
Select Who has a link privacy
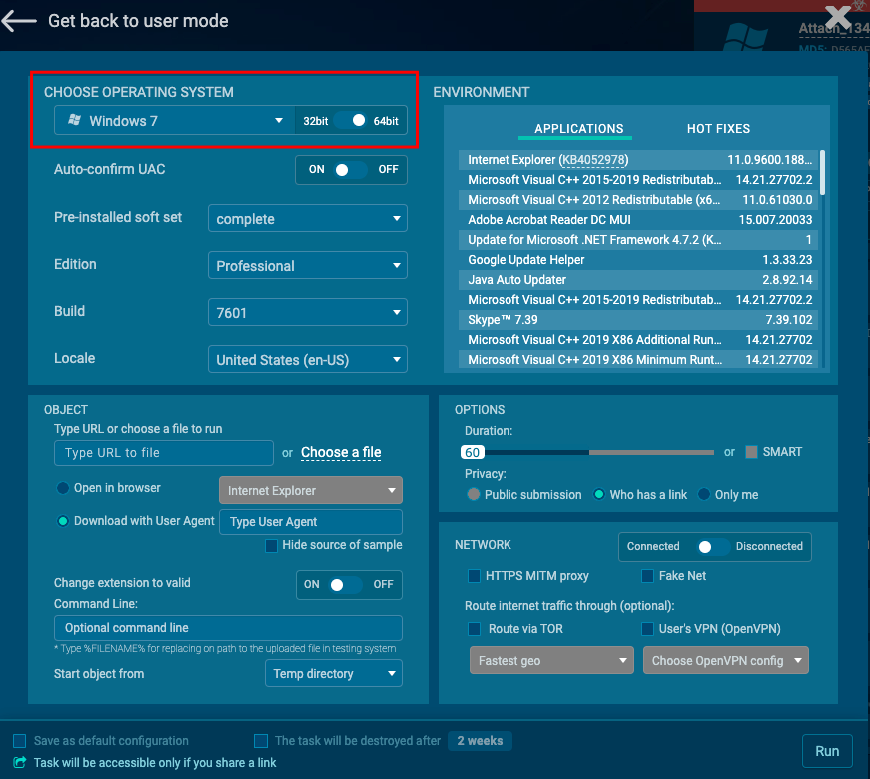[599, 494]
